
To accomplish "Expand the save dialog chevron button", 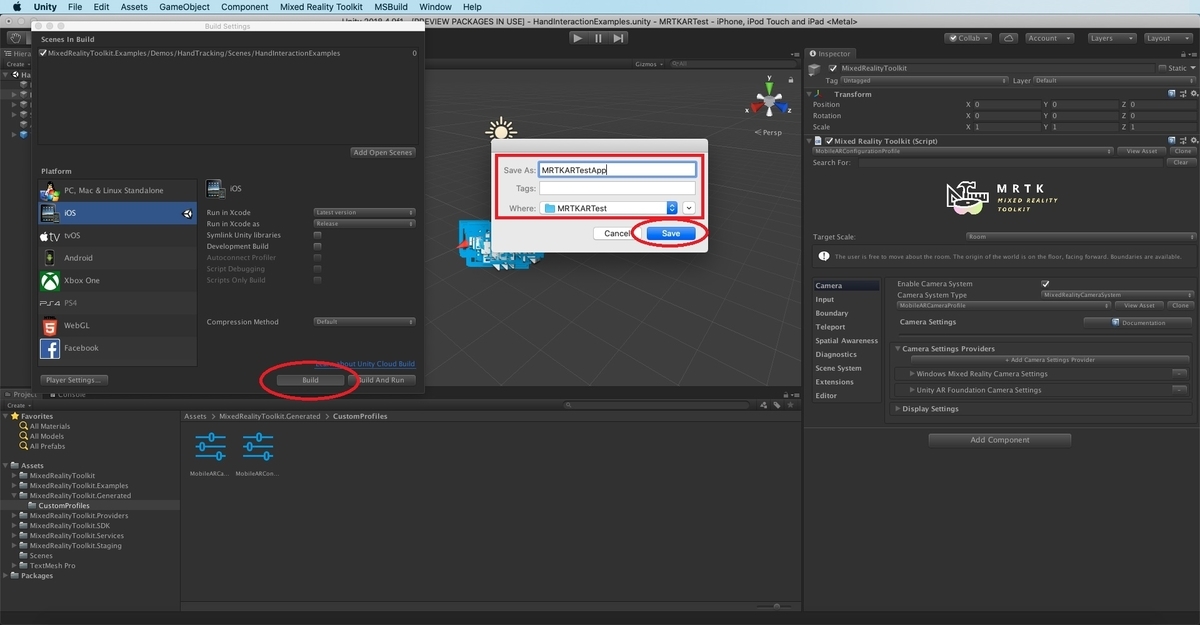I will [689, 207].
